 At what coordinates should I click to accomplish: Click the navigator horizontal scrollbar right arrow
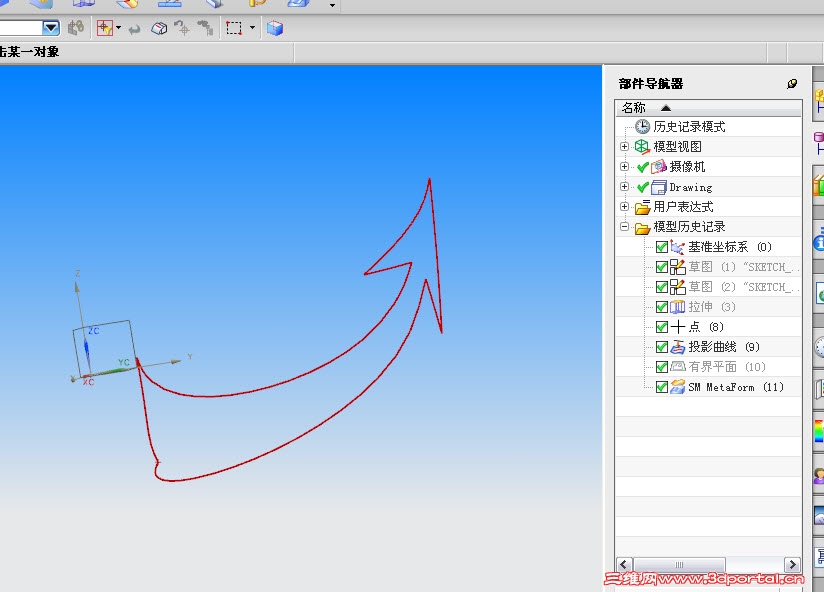click(792, 565)
